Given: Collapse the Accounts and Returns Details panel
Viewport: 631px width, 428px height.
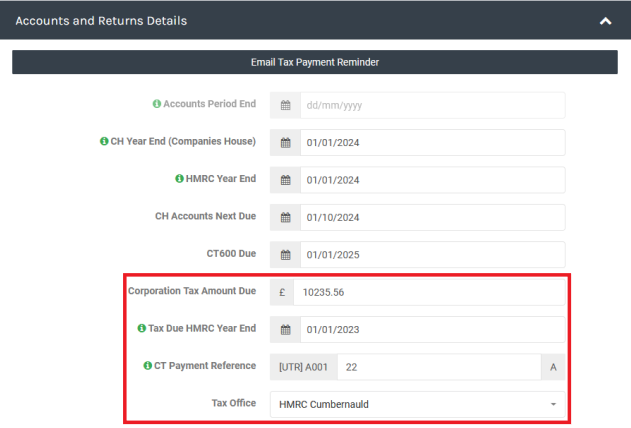Looking at the screenshot, I should coord(605,21).
